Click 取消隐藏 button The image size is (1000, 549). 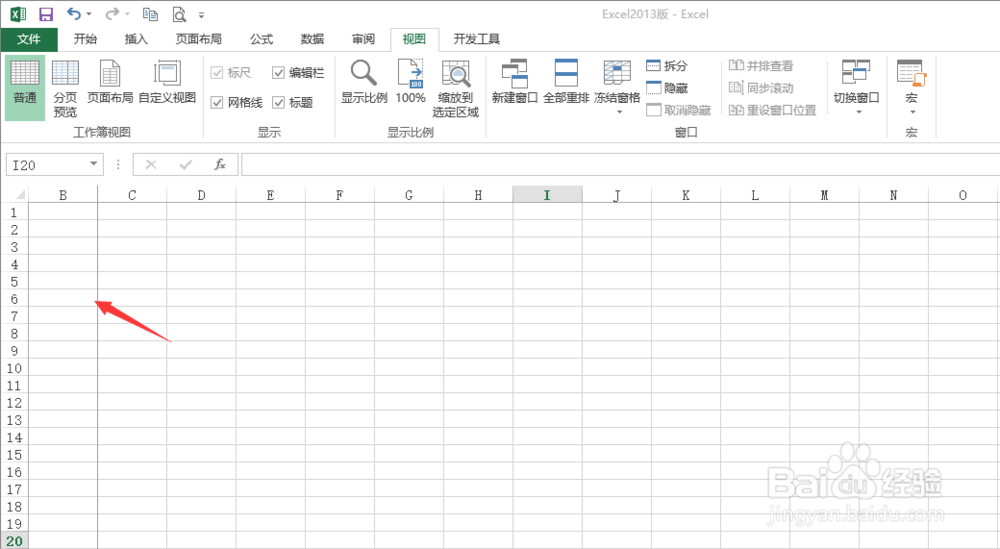pos(678,110)
